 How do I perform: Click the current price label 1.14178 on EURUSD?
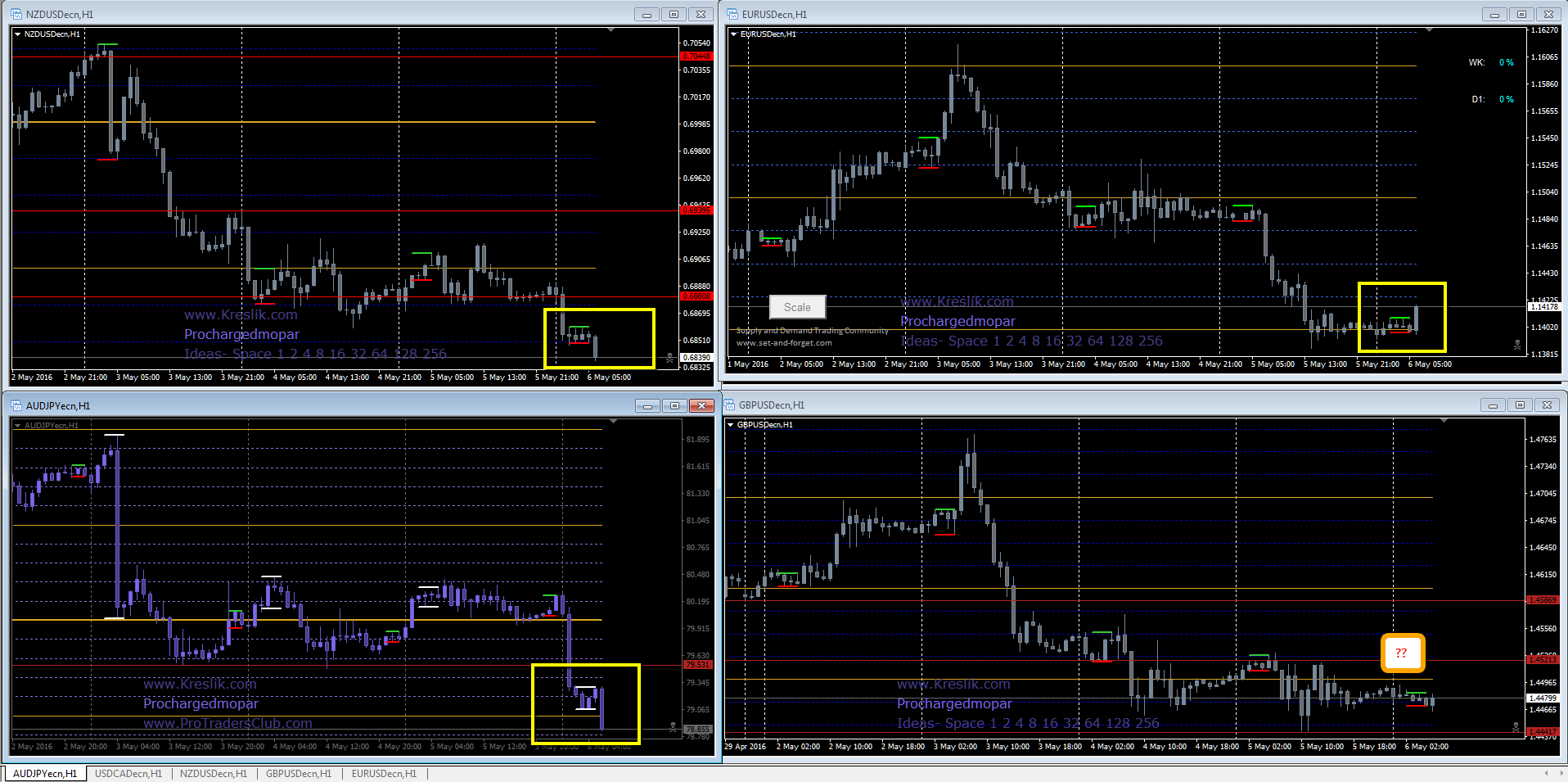[1544, 307]
